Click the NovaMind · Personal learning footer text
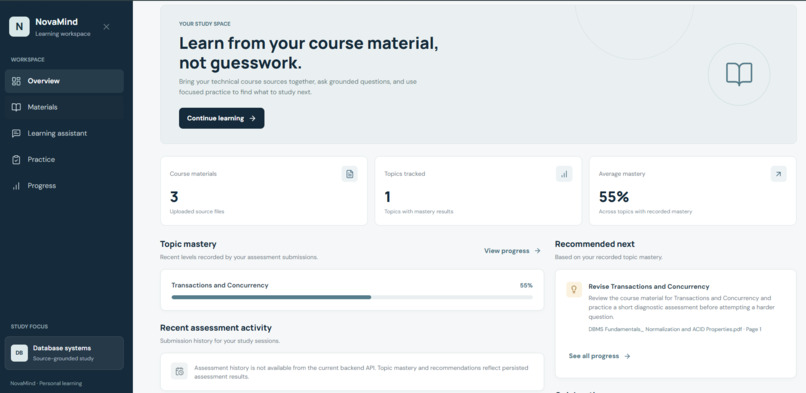 (46, 384)
